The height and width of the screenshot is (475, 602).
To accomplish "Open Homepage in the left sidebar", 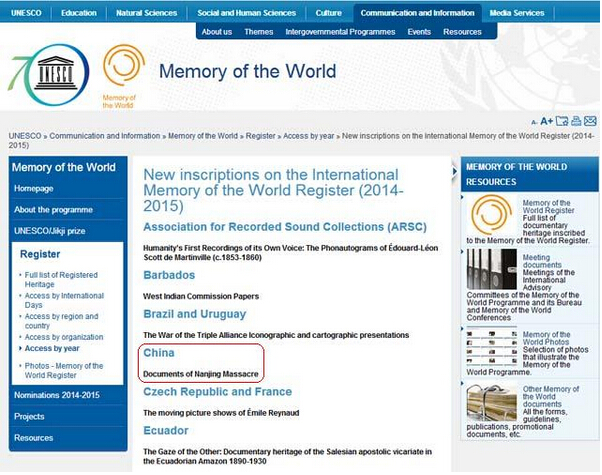I will click(34, 189).
